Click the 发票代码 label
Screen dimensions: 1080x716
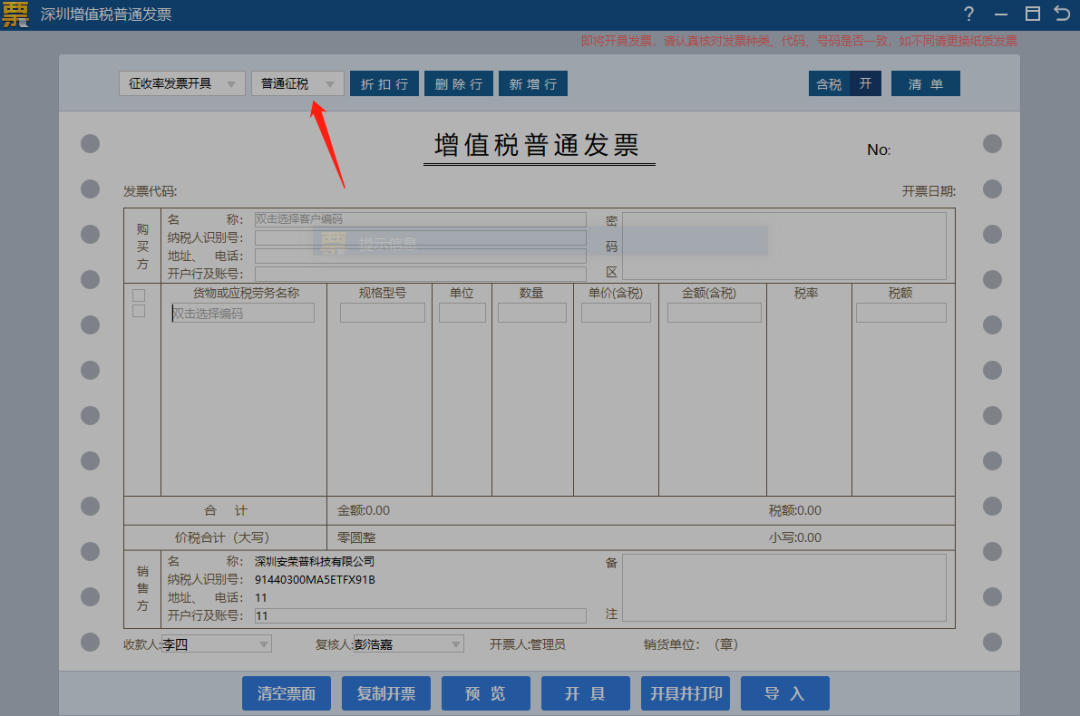150,191
